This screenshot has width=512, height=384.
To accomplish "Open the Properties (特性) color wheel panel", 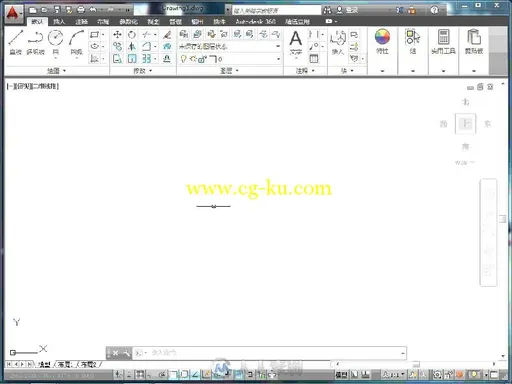I will 382,41.
